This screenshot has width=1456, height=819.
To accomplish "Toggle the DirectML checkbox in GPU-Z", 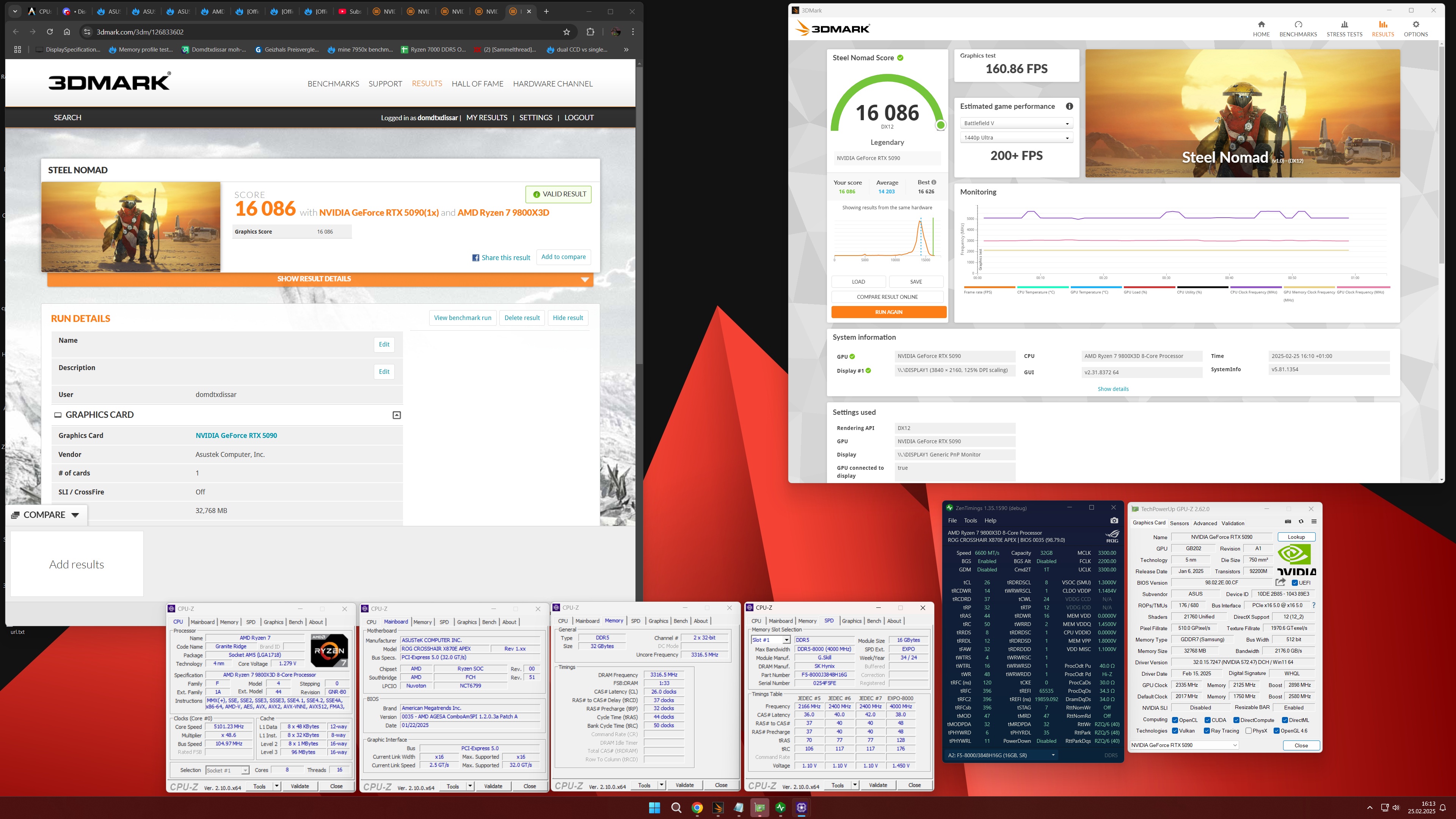I will click(x=1285, y=720).
